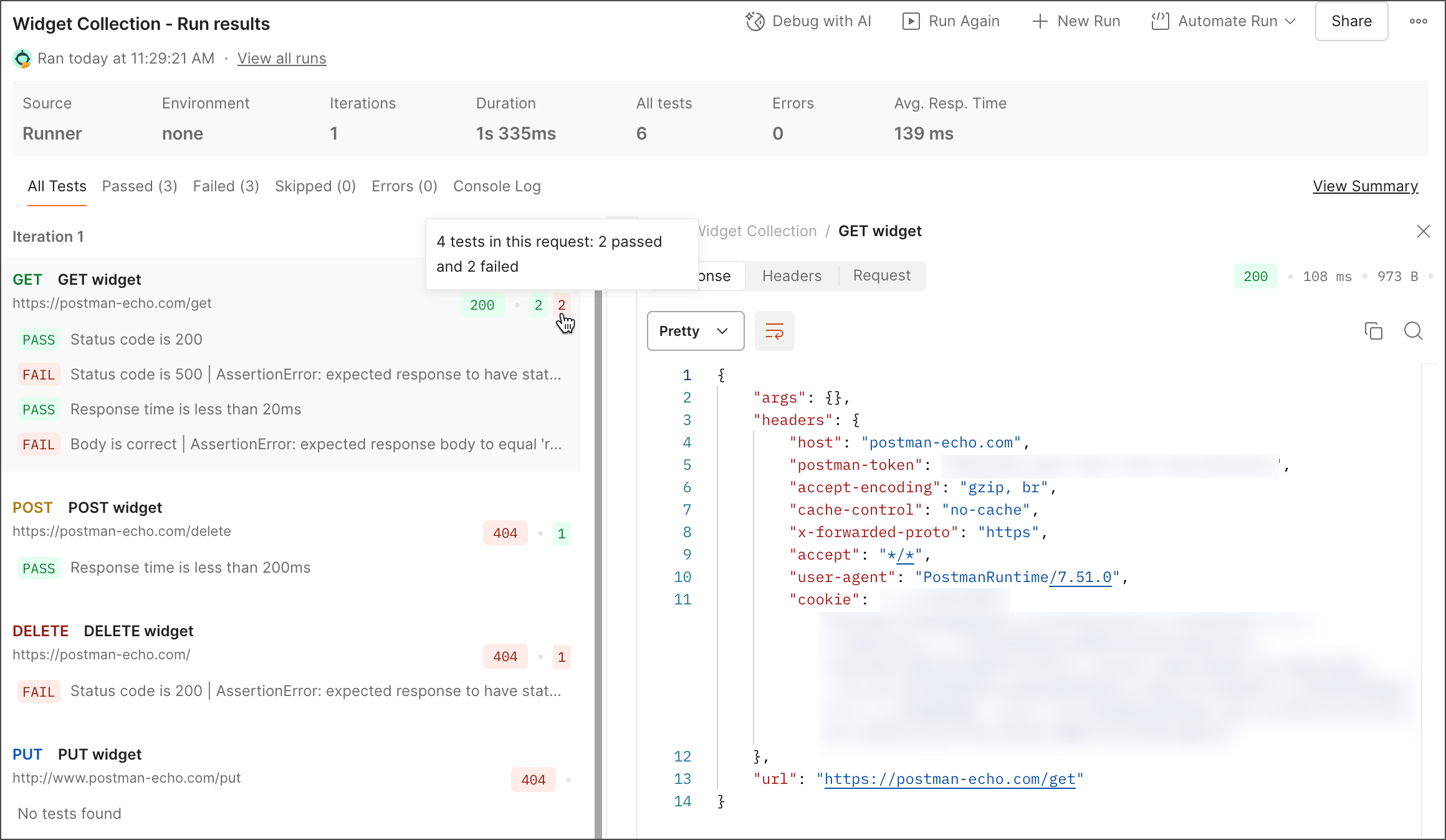Screen dimensions: 1446x840
Task: Click the Share button
Action: coord(1351,21)
